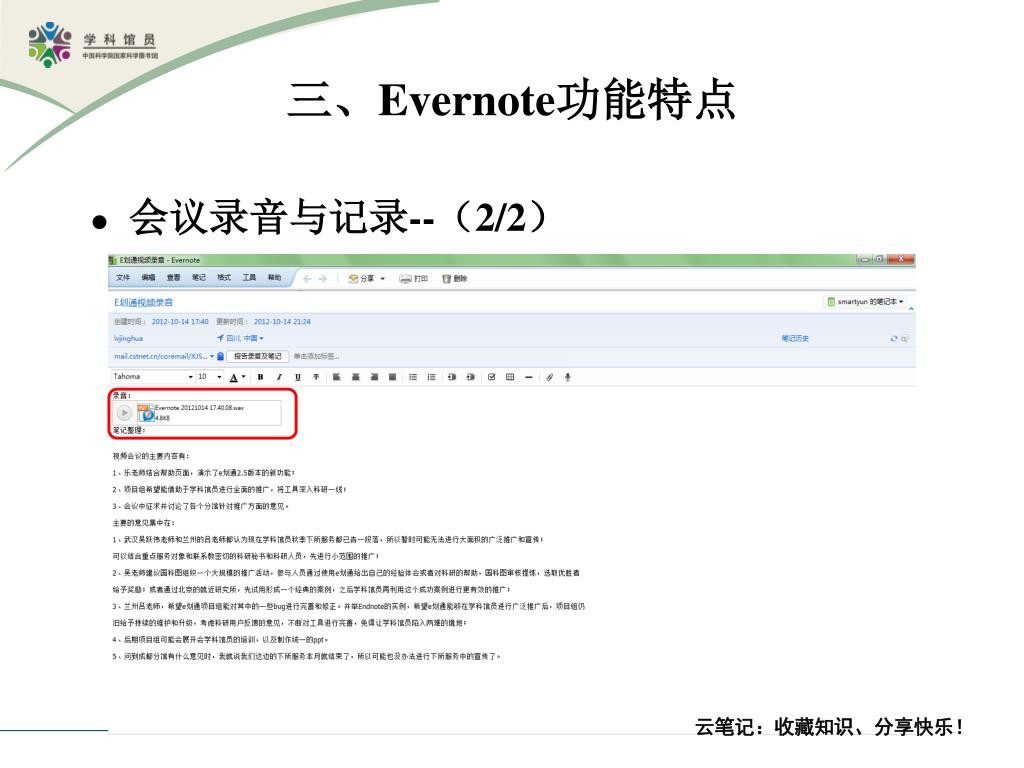Start audio recording with microphone icon
The image size is (1024, 768).
(x=568, y=377)
